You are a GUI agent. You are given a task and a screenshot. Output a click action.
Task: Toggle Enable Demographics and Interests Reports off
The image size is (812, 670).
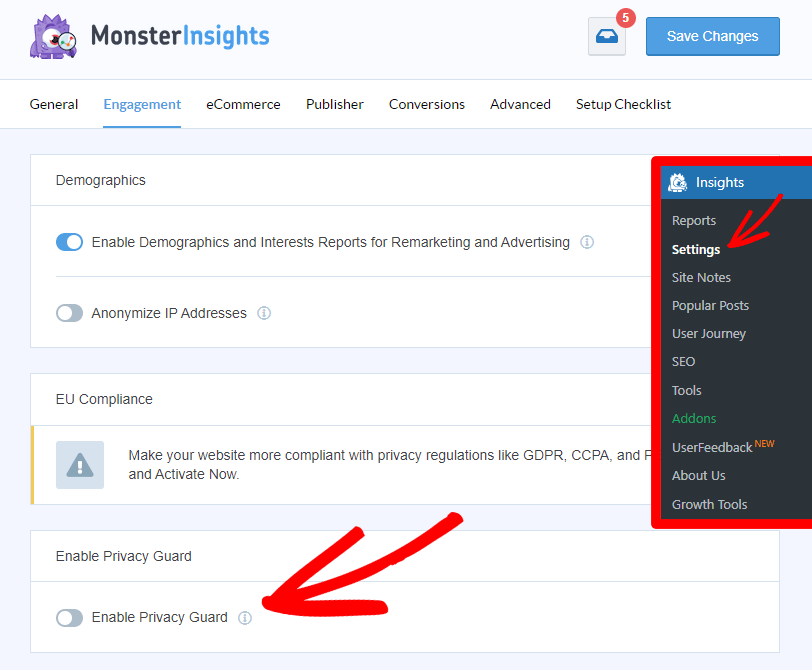point(69,242)
